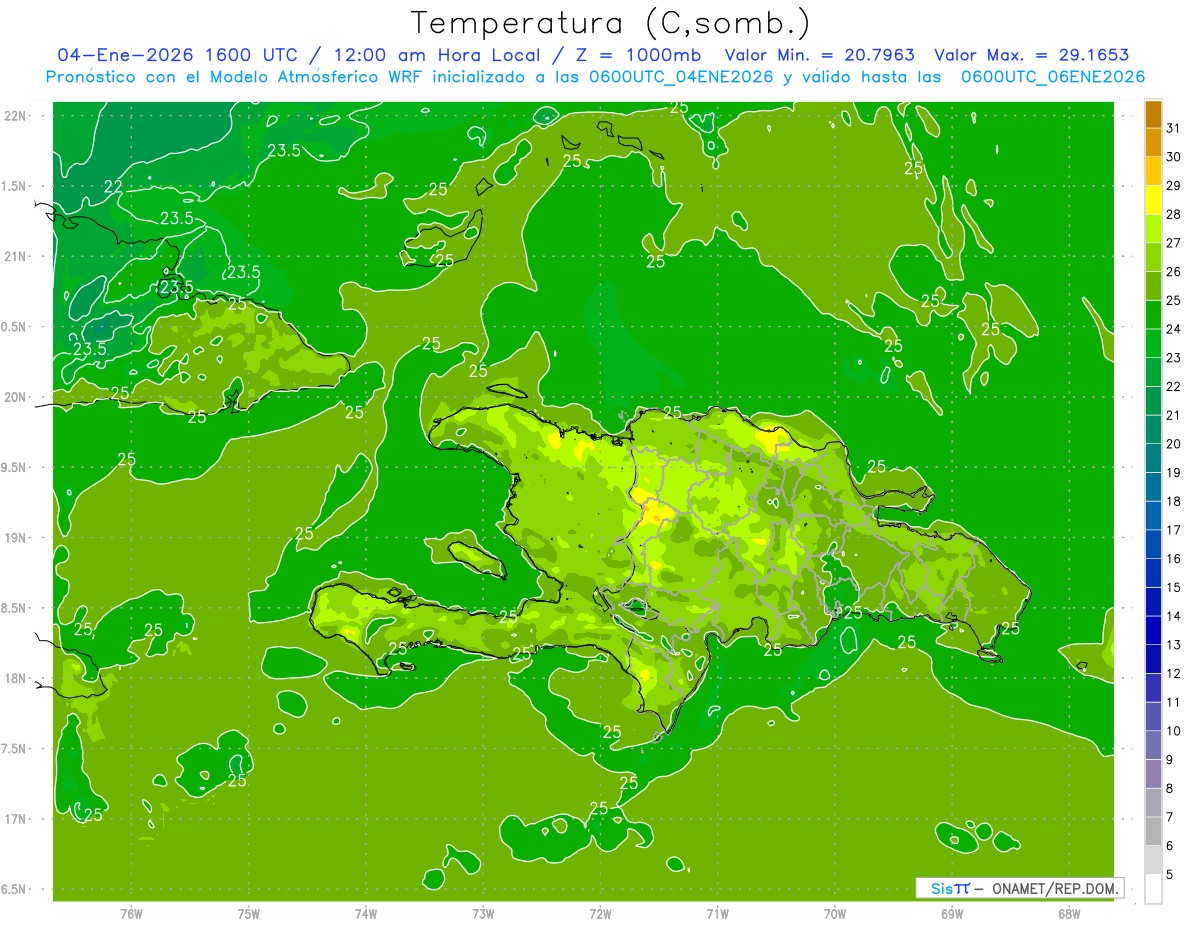Click the "15" legend scale label
This screenshot has height=927, width=1200.
(x=1174, y=588)
